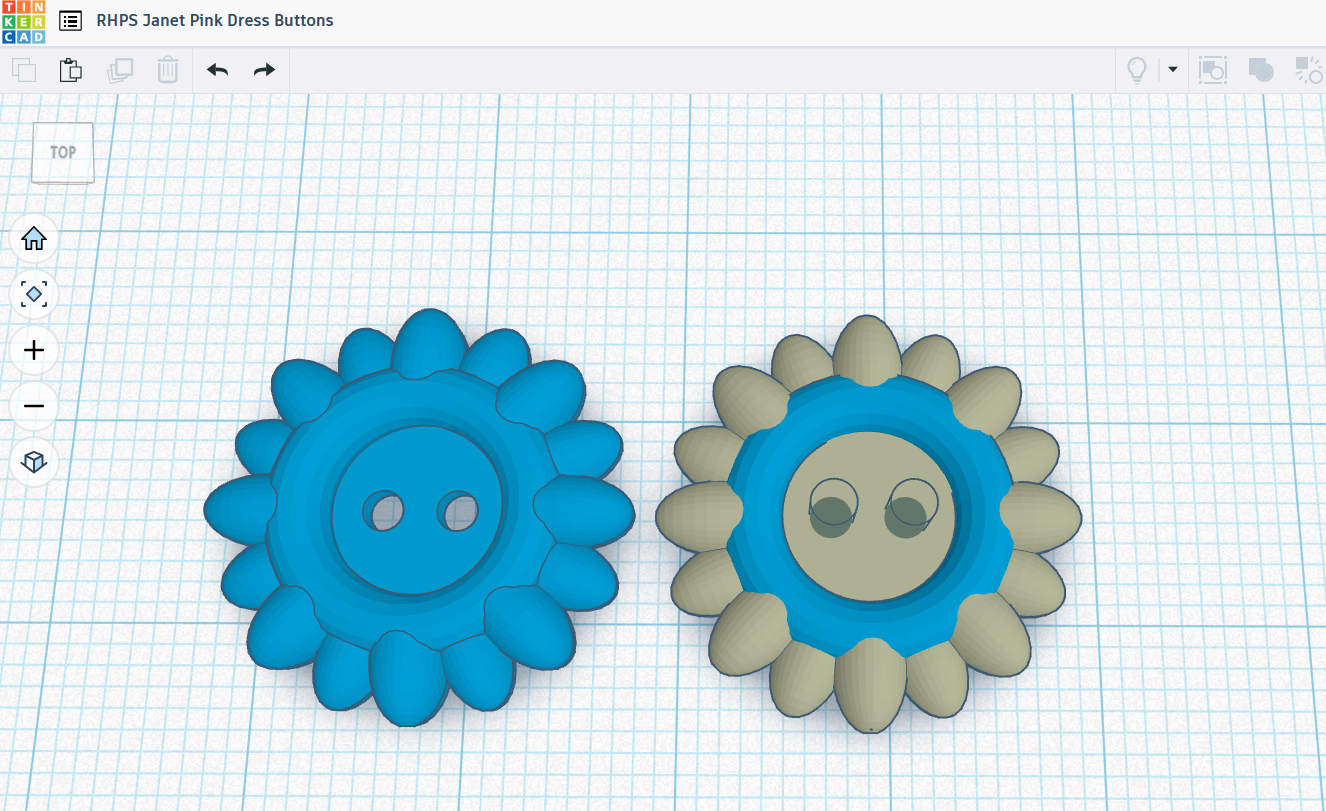This screenshot has width=1326, height=811.
Task: Toggle perspective/orthographic view cube icon
Action: [34, 462]
